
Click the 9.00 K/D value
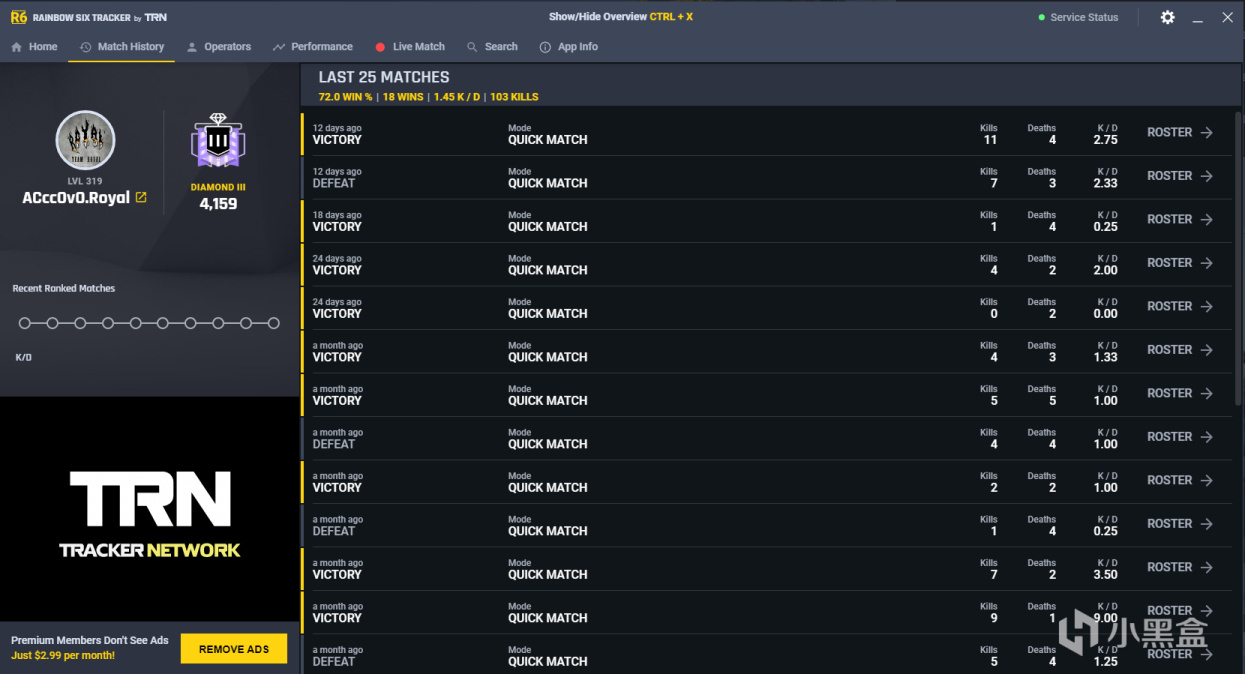tap(1105, 618)
